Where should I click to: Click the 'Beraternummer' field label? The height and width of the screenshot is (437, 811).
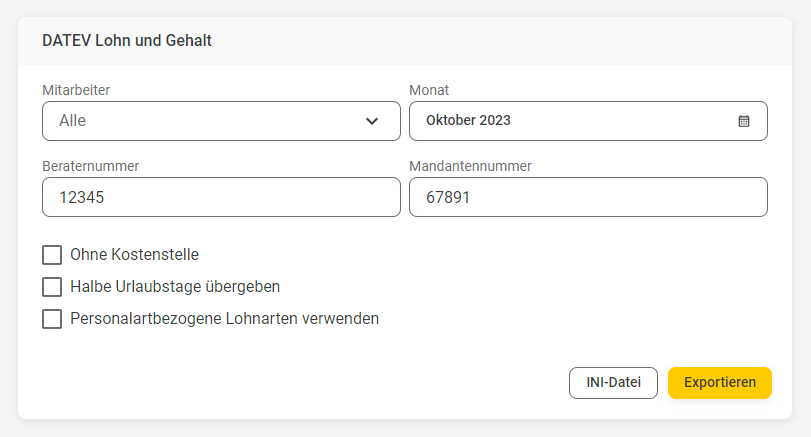[91, 166]
